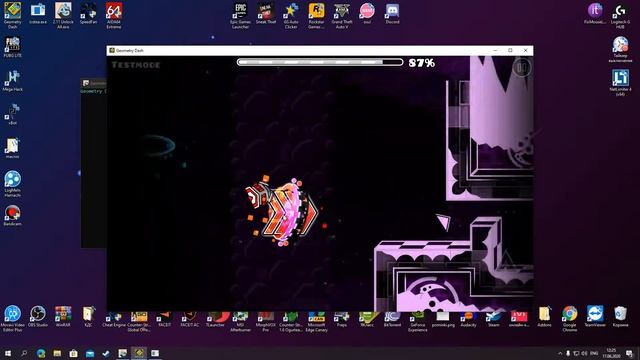Open the Recycle Bin on desktop
This screenshot has height=360, width=640.
coord(620,316)
